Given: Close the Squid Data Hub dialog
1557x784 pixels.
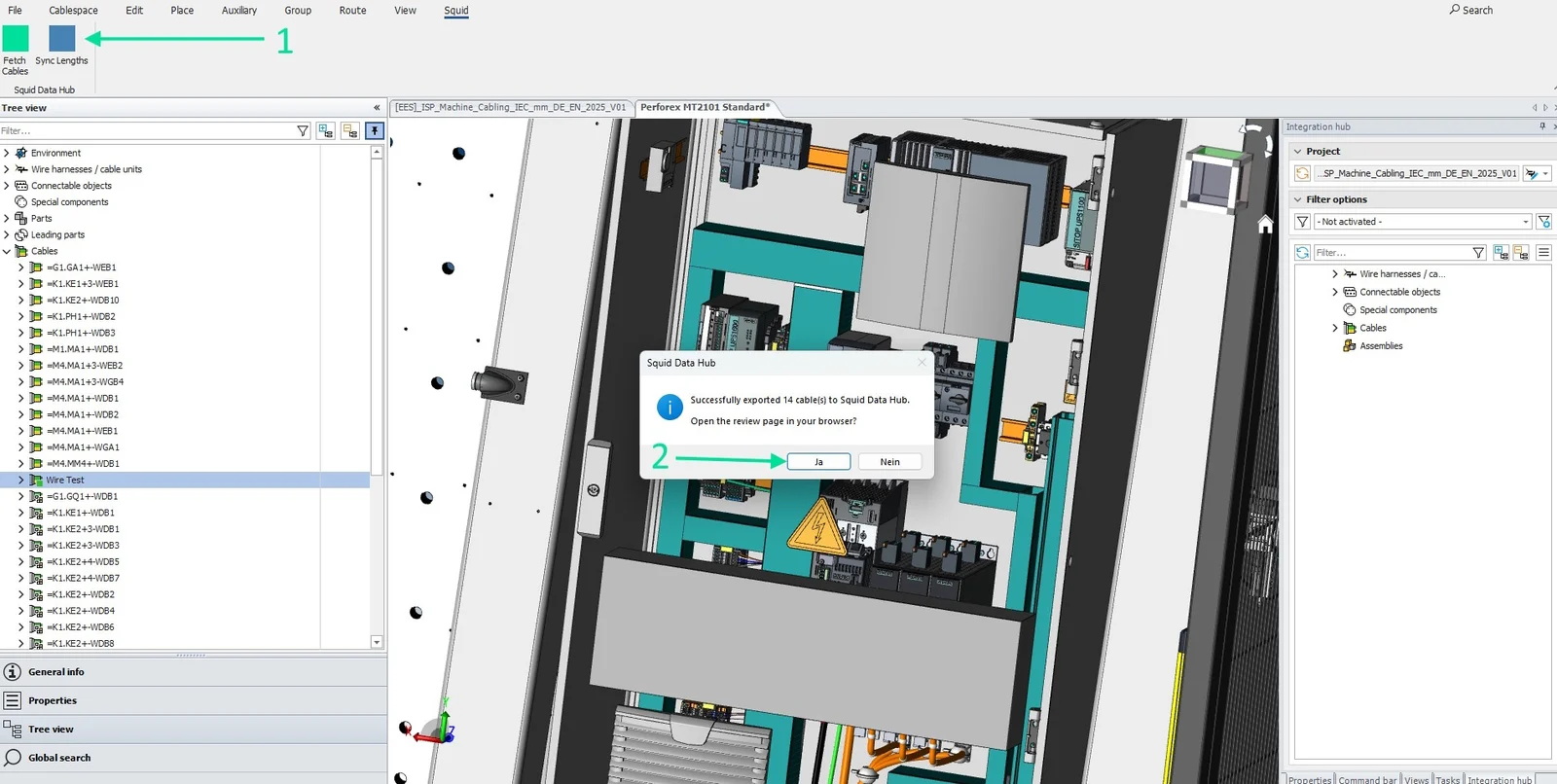Looking at the screenshot, I should (922, 363).
